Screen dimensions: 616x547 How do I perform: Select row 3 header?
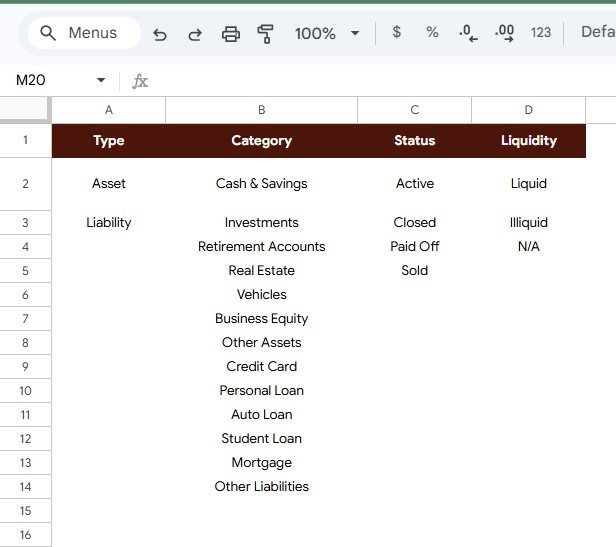pos(25,223)
